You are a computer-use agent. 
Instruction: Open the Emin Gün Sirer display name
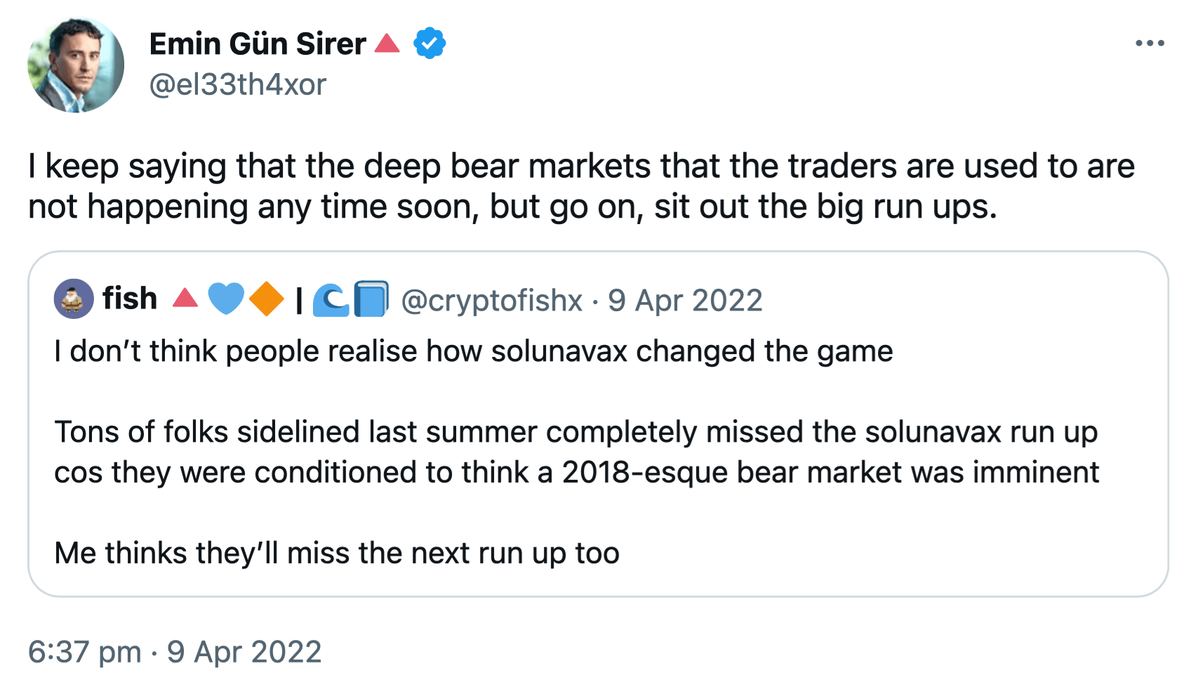click(258, 44)
